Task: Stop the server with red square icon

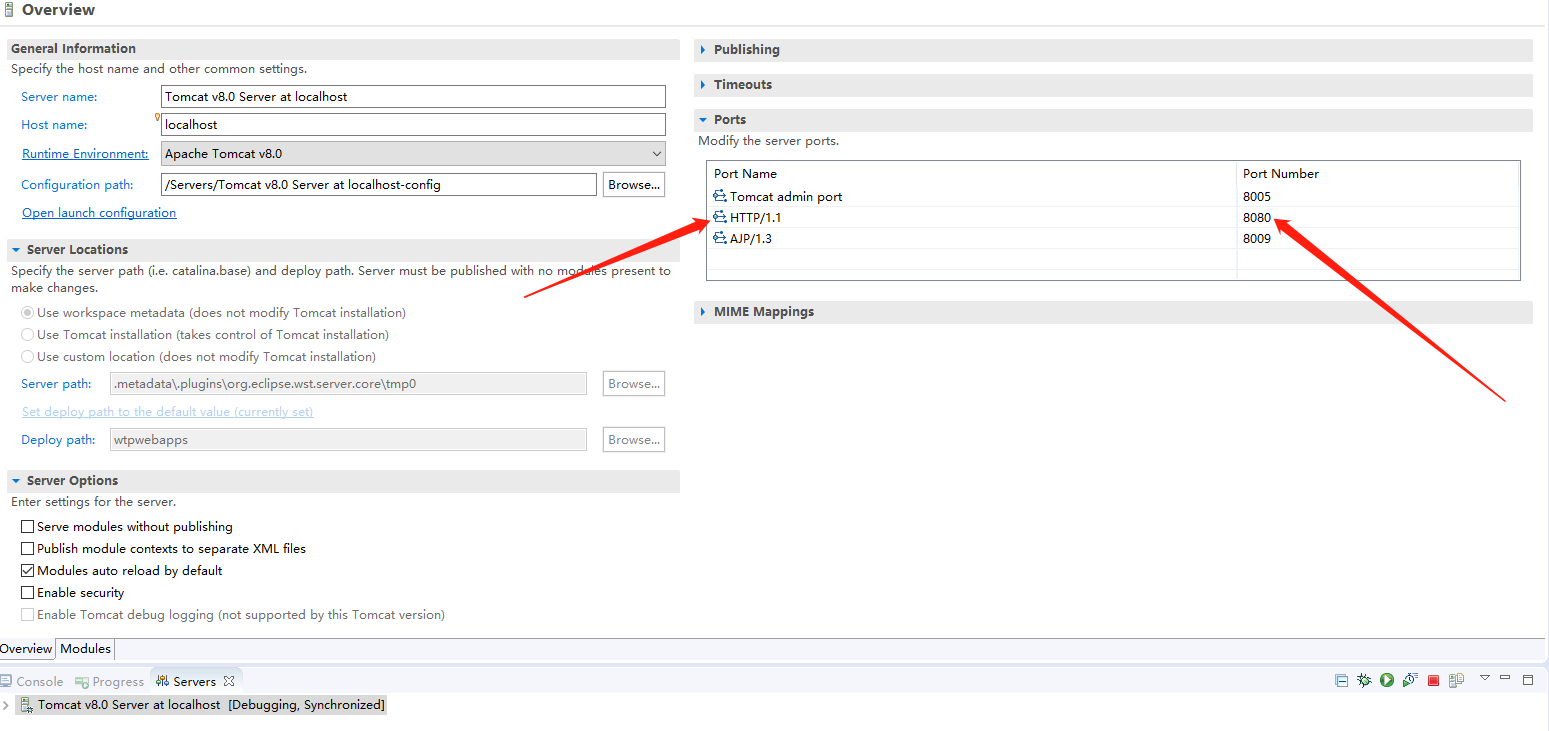Action: 1433,680
